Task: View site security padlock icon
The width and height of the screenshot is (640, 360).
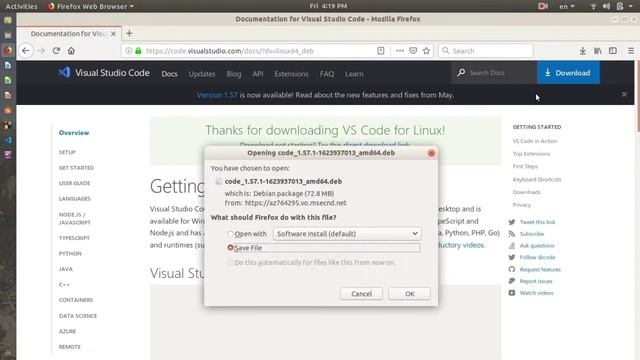Action: pyautogui.click(x=138, y=51)
